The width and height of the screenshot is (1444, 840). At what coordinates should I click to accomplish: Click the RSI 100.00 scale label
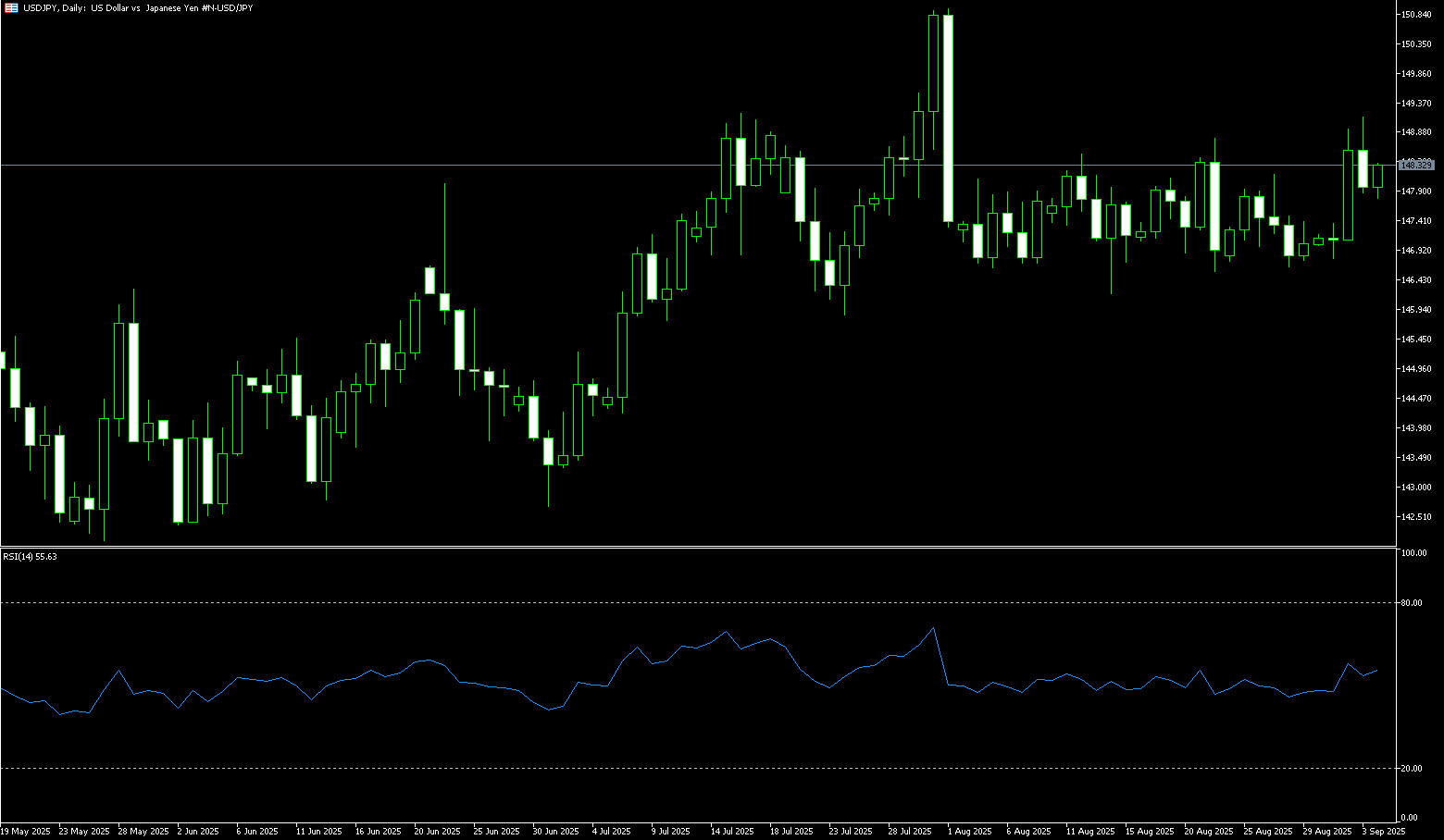pos(1413,553)
